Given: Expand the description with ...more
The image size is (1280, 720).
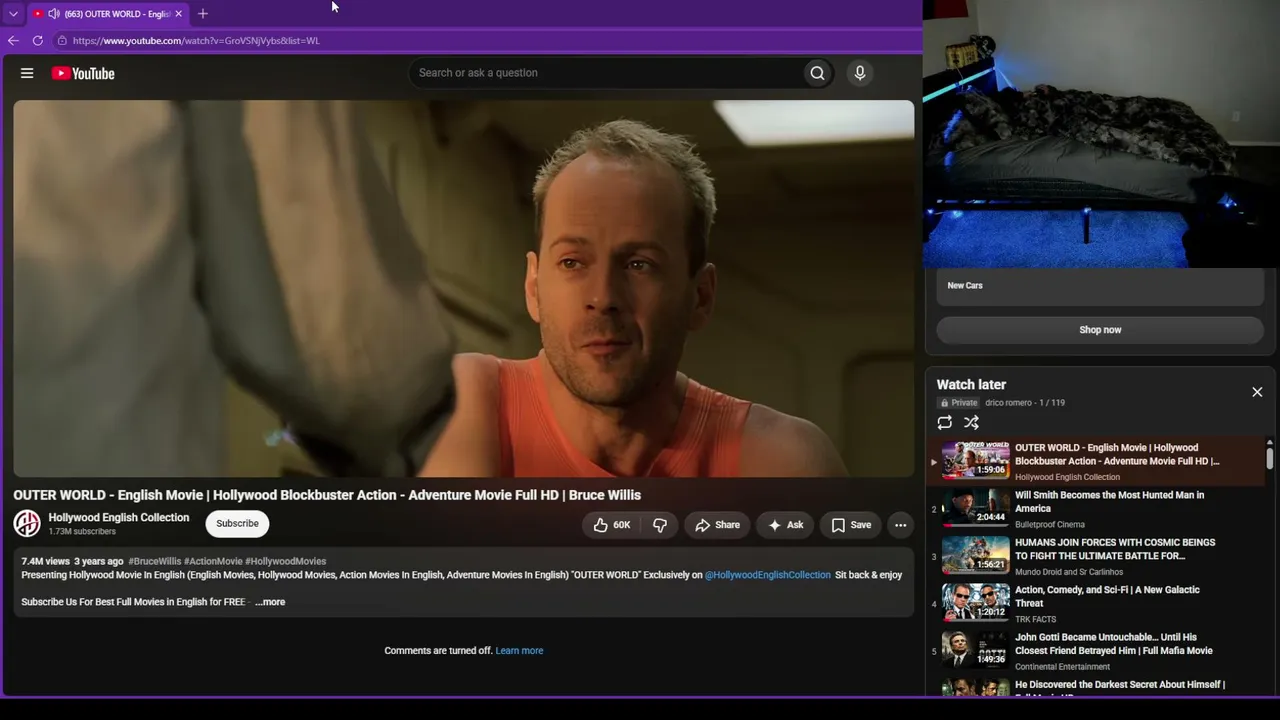Looking at the screenshot, I should (x=270, y=602).
